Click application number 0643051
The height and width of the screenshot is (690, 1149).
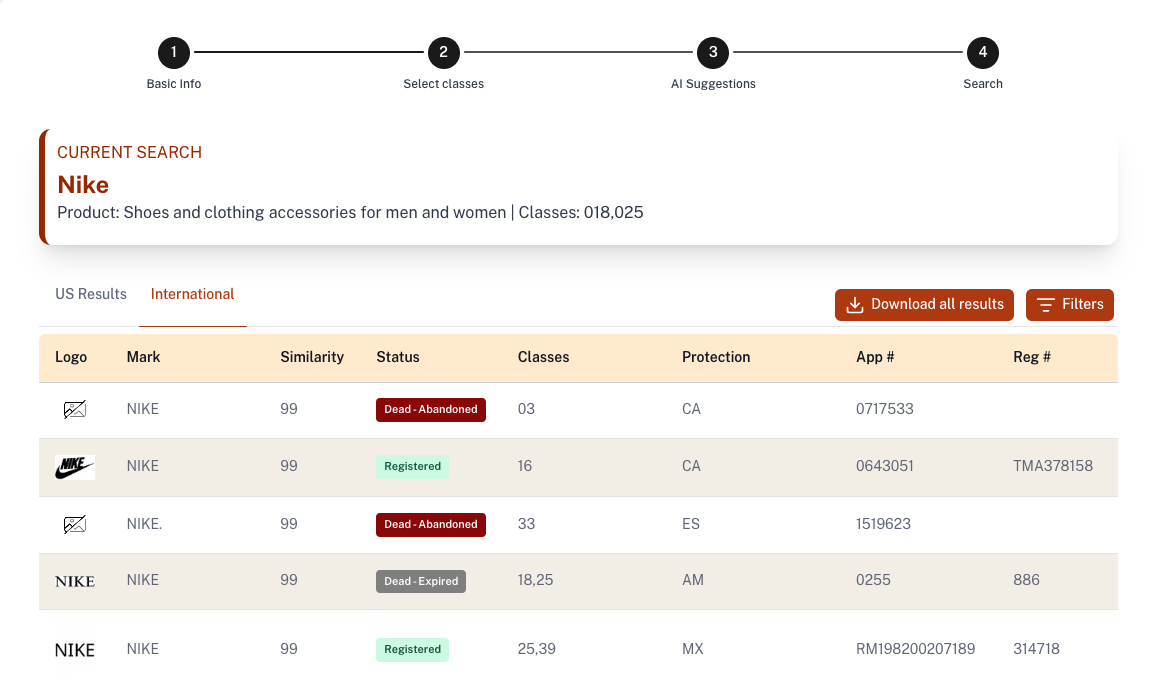[x=884, y=467]
